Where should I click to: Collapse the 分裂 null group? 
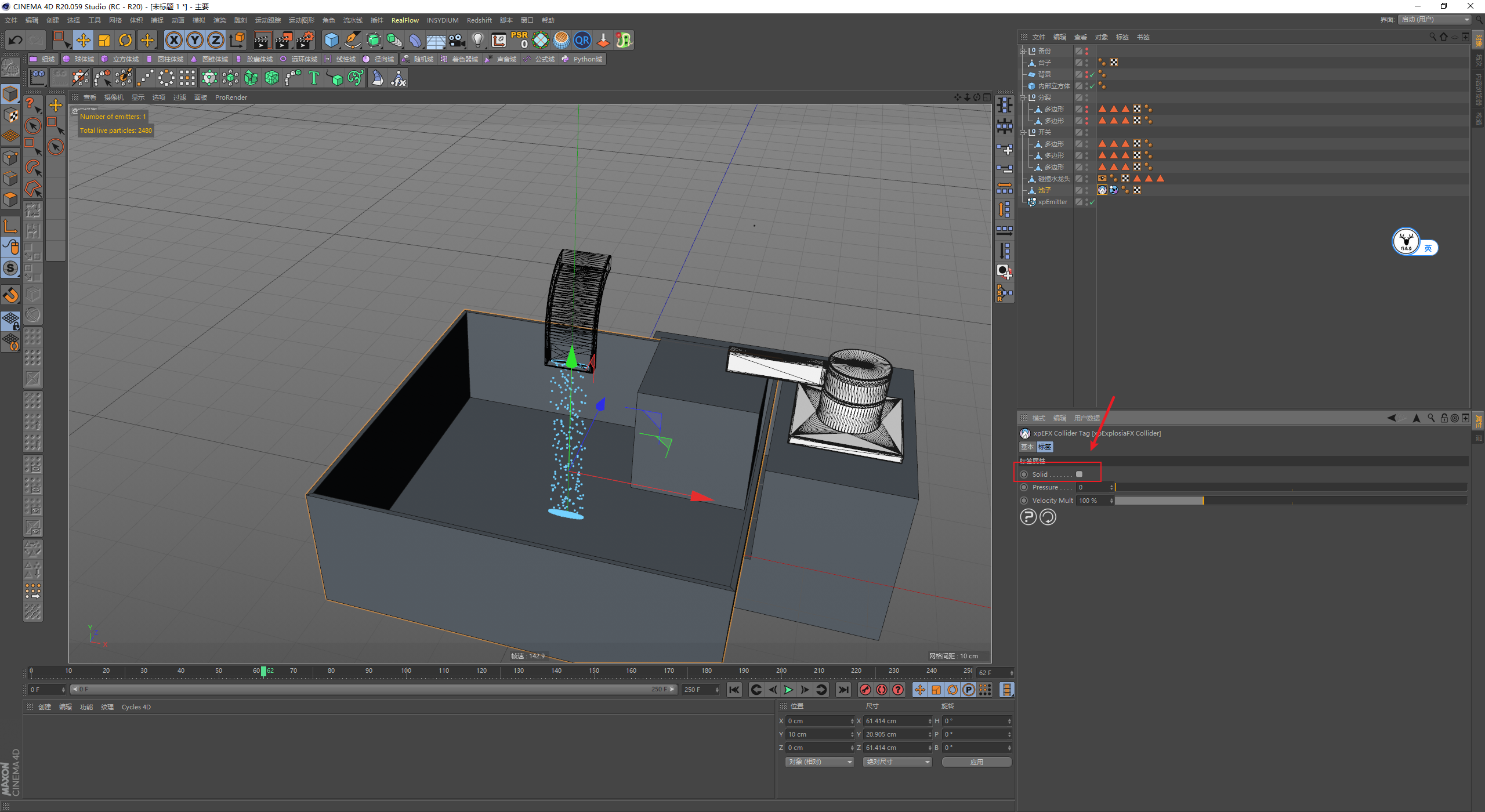[x=1023, y=97]
